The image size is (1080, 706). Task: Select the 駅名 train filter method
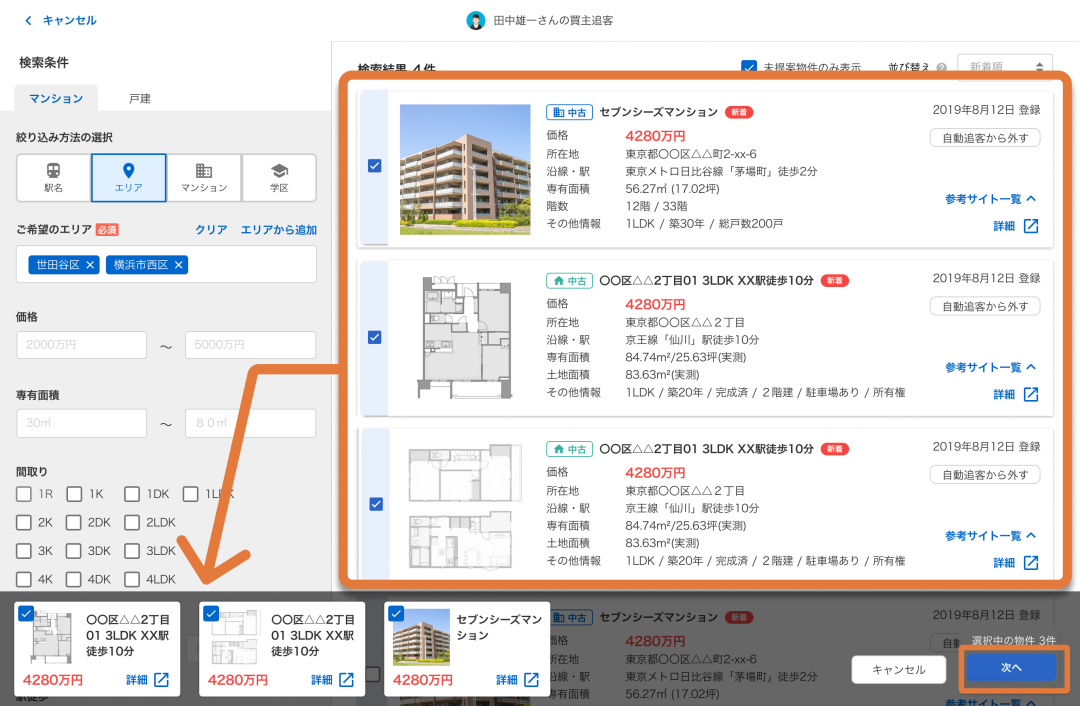click(x=53, y=178)
